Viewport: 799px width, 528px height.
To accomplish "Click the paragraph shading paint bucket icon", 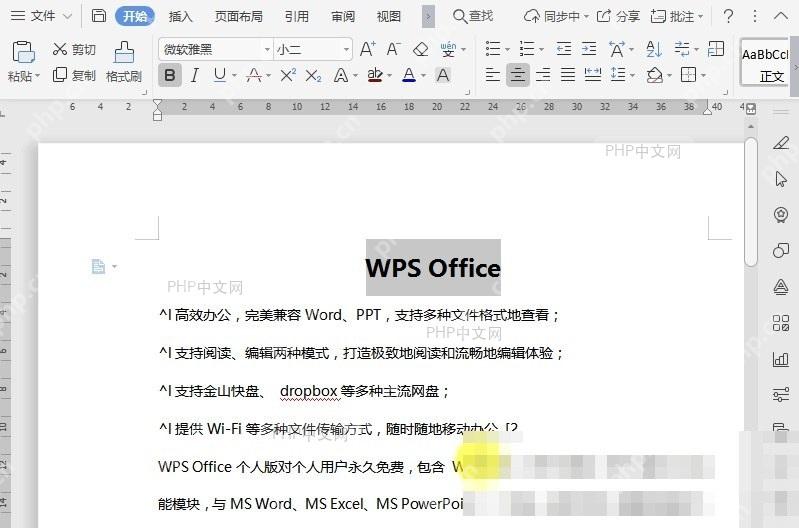I will pyautogui.click(x=654, y=75).
